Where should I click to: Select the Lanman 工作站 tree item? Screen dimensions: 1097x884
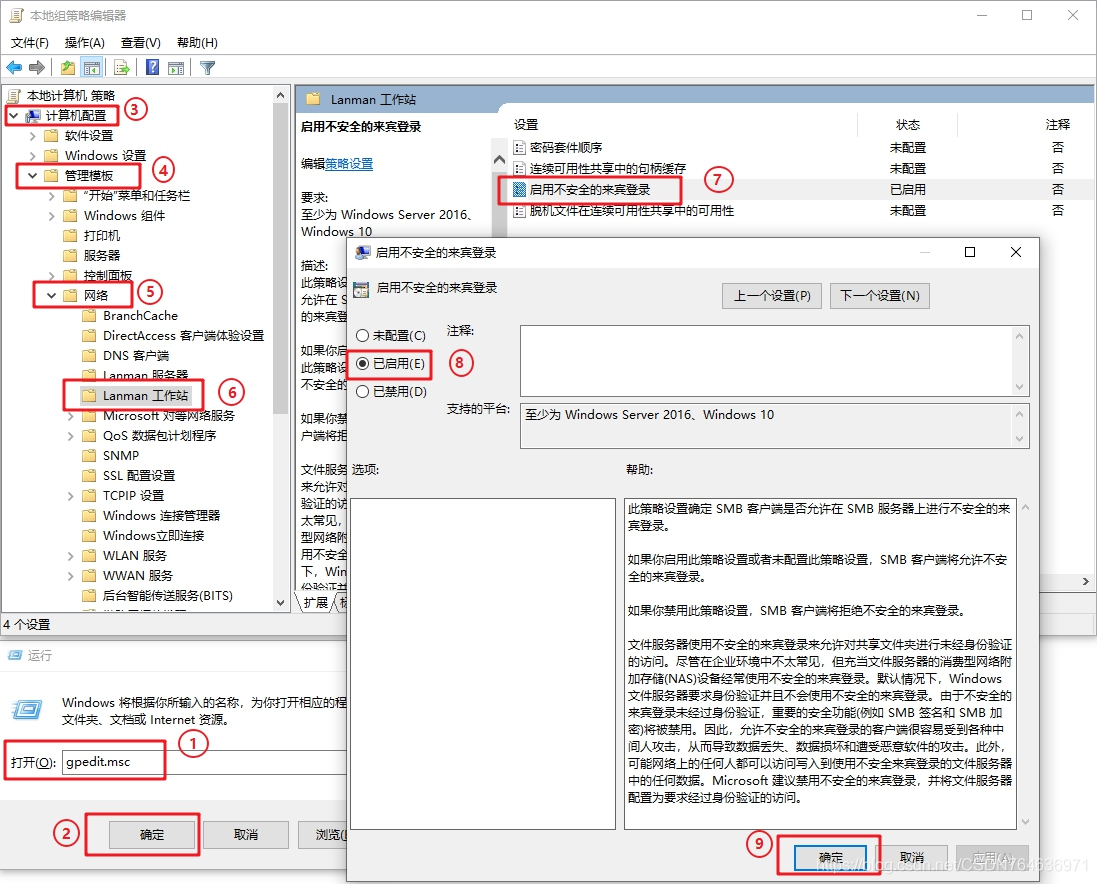(145, 395)
